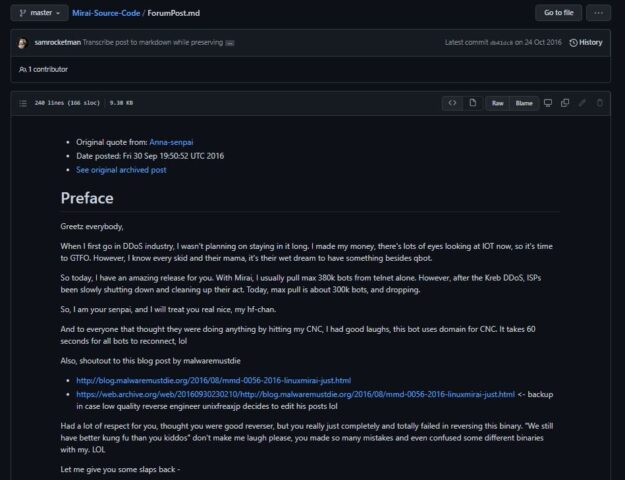
Task: Expand the commit message ellipsis
Action: point(230,43)
